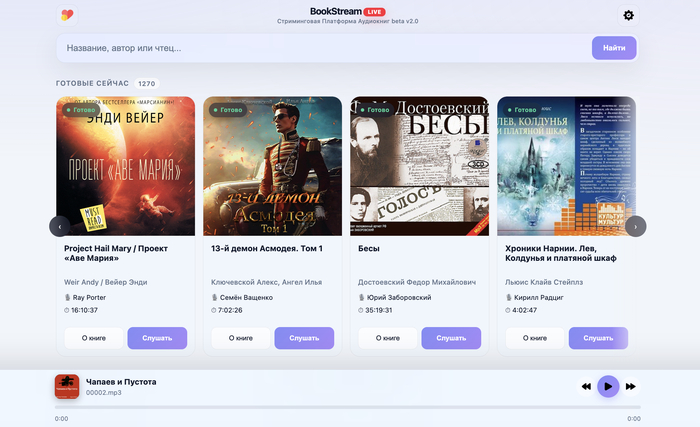Click the microphone icon beside Семён Ващенко
This screenshot has width=700, height=427.
click(x=214, y=297)
